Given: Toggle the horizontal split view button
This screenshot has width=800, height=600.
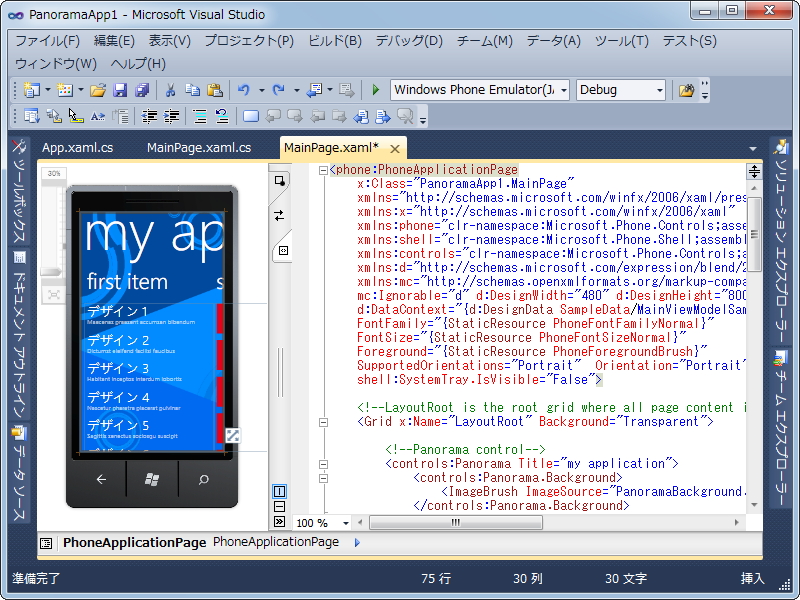Looking at the screenshot, I should click(x=279, y=507).
